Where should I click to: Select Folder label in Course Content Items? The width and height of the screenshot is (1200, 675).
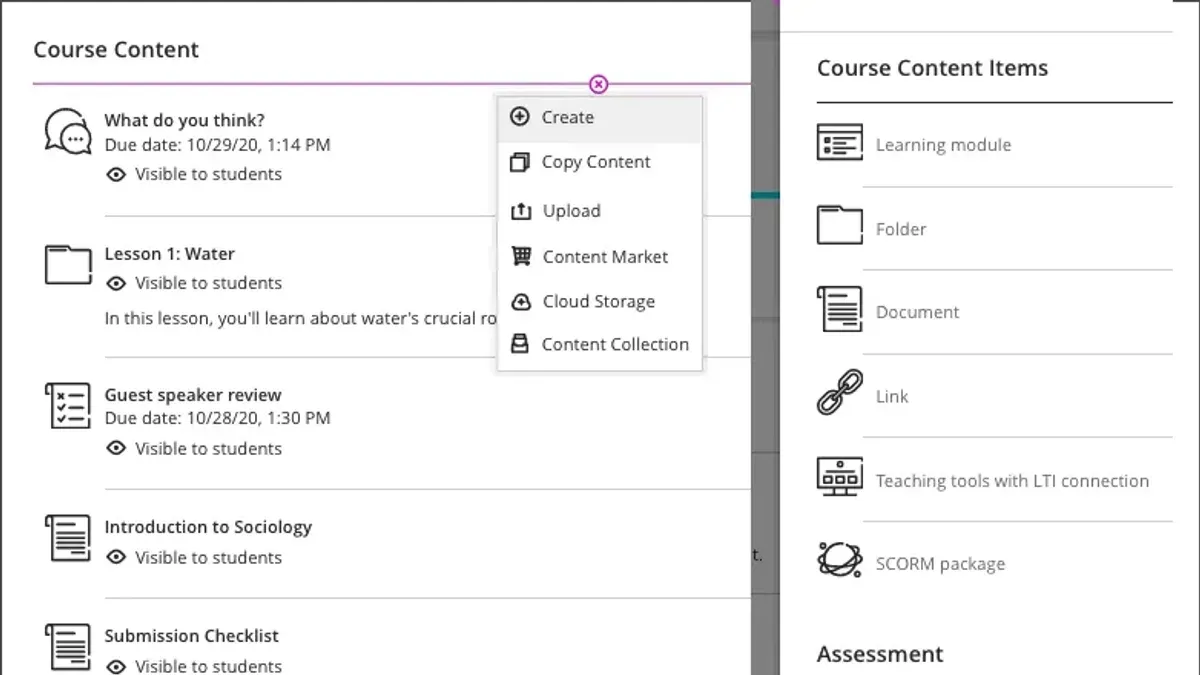pyautogui.click(x=901, y=229)
